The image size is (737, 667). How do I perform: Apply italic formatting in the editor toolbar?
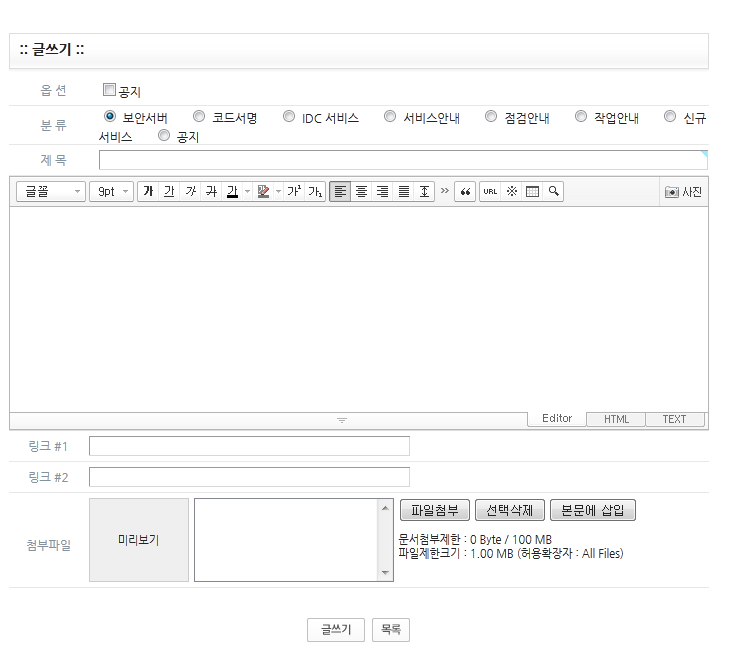(x=190, y=192)
